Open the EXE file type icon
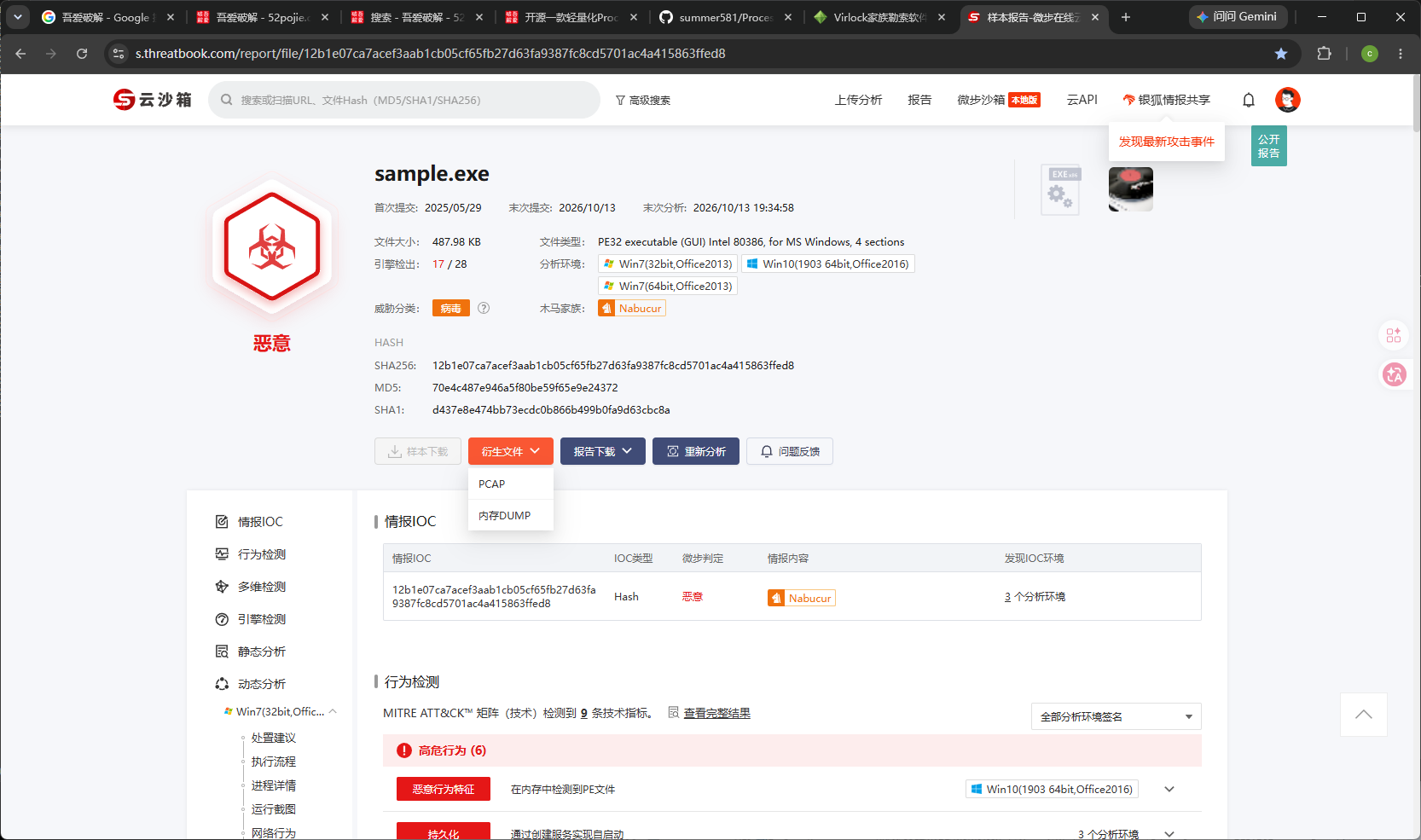1421x840 pixels. [1061, 189]
